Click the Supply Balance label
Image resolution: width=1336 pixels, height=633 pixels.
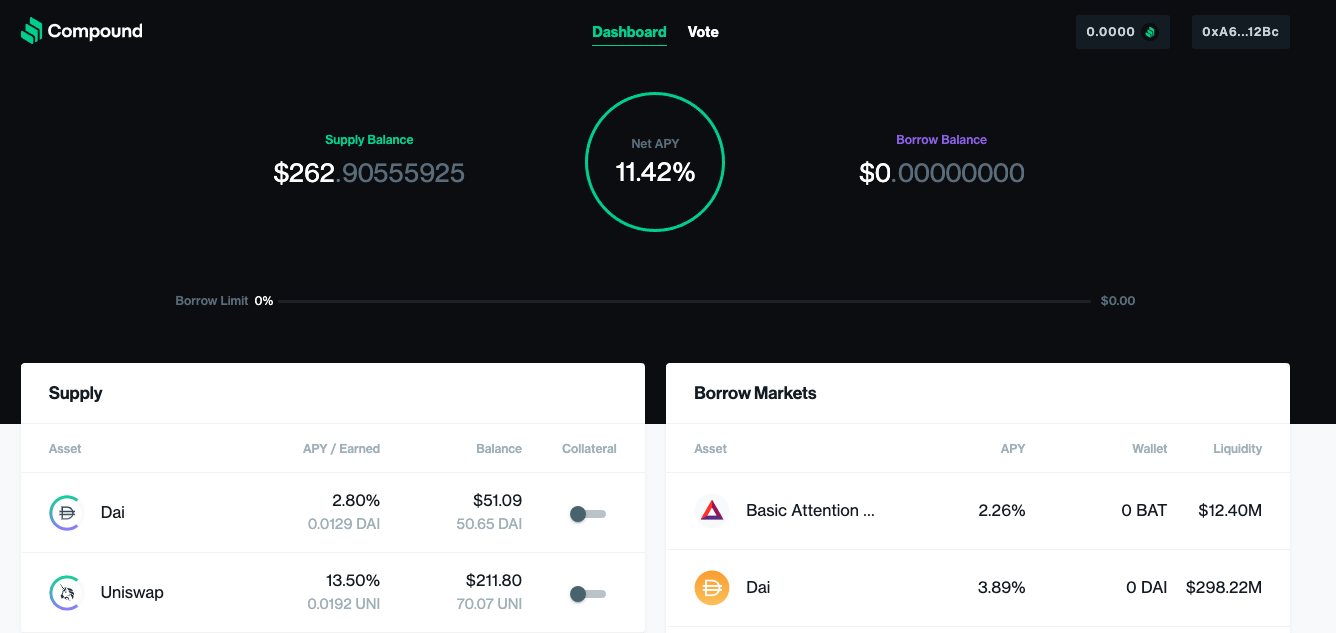tap(369, 140)
